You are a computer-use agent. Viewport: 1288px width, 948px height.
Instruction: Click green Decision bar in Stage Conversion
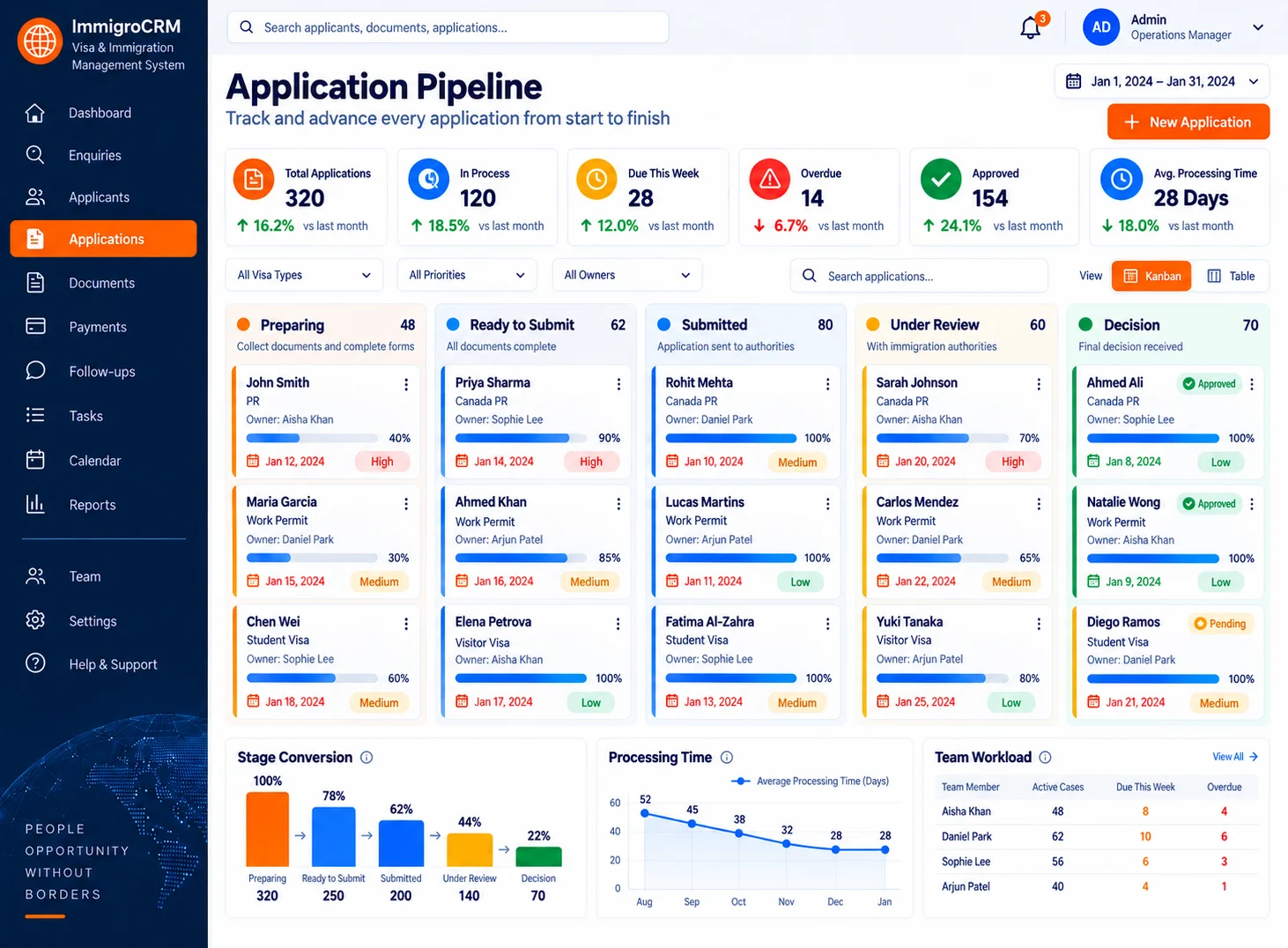(538, 856)
